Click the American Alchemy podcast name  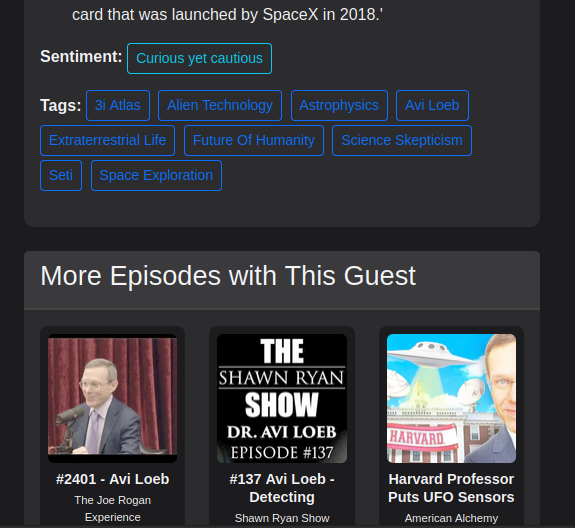[451, 518]
